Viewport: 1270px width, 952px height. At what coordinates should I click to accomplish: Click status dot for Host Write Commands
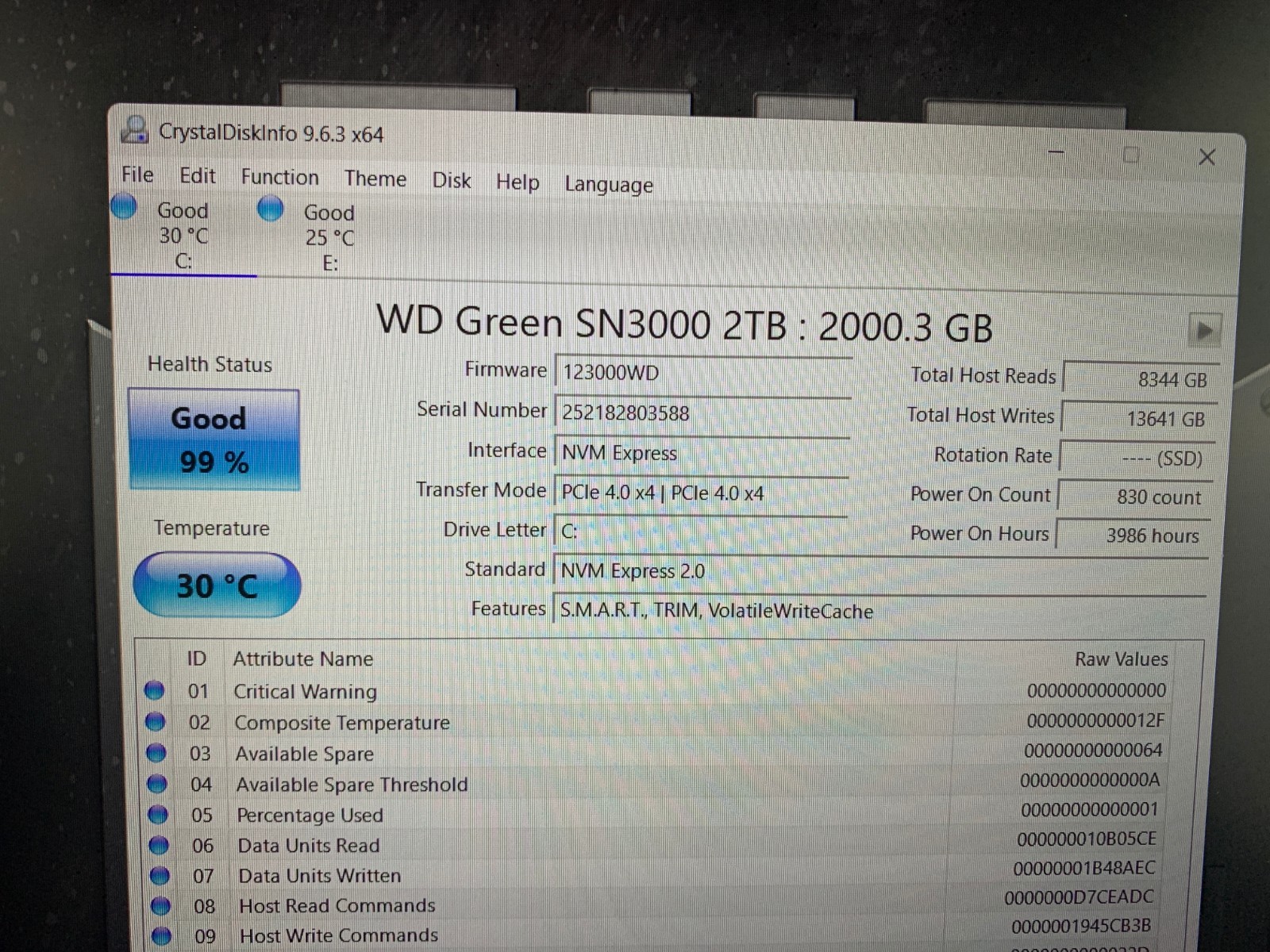coord(161,936)
